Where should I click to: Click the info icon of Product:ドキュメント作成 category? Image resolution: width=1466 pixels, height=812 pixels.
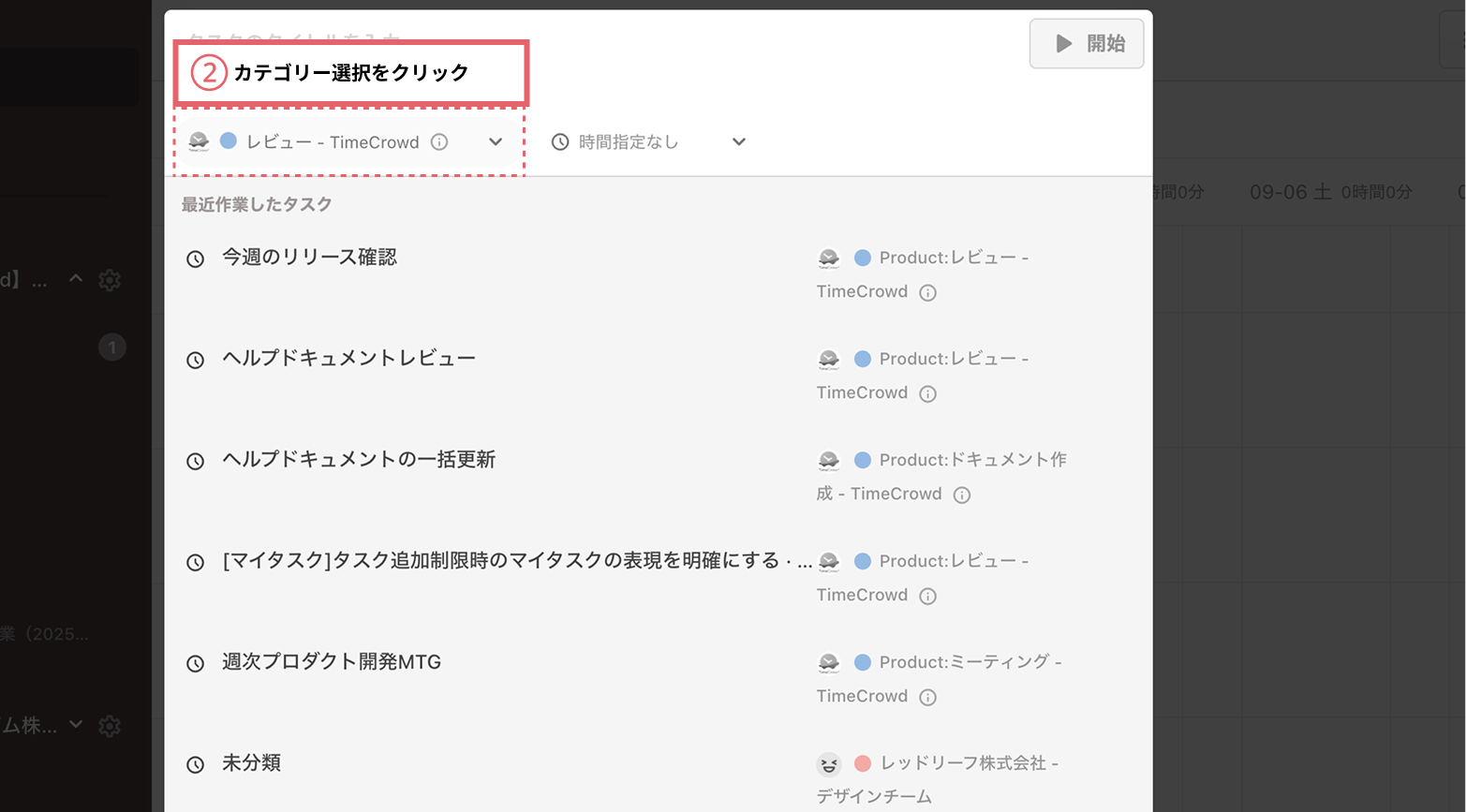[961, 494]
